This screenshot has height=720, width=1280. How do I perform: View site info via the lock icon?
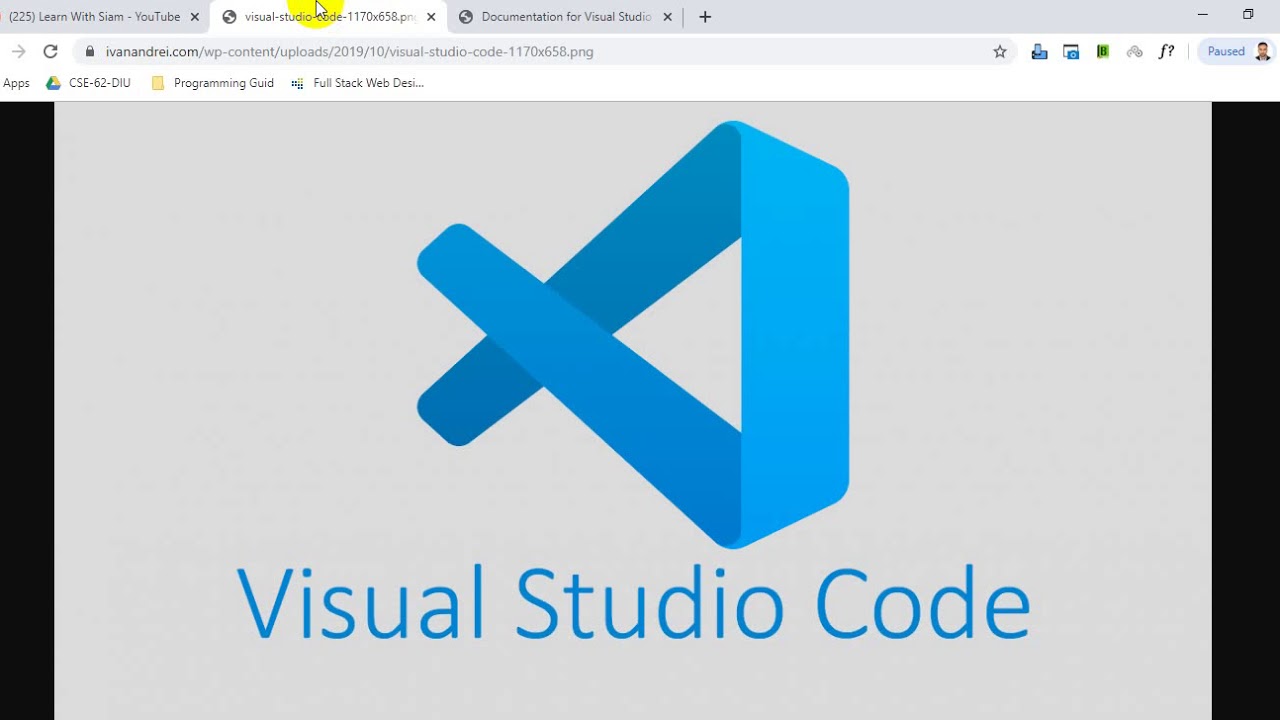click(x=90, y=52)
